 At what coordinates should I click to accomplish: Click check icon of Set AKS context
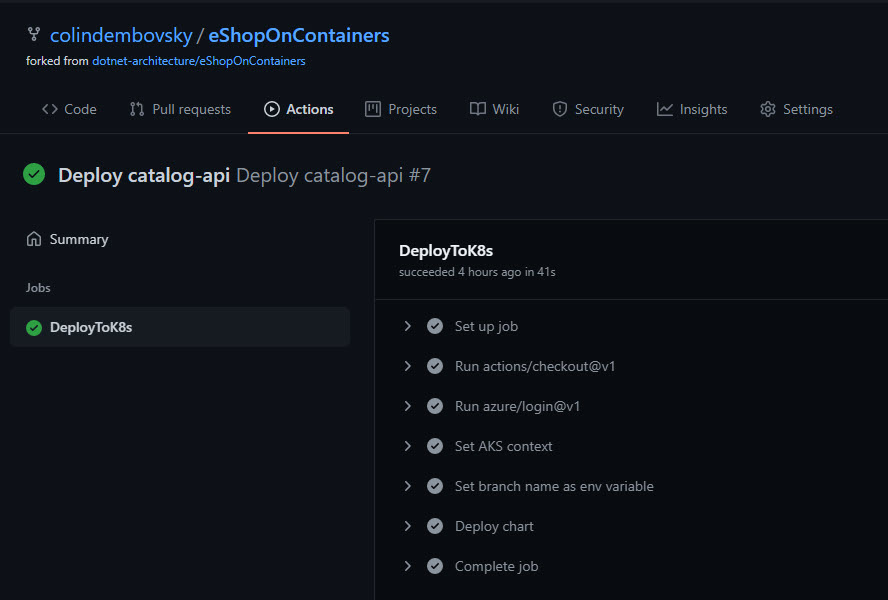435,446
